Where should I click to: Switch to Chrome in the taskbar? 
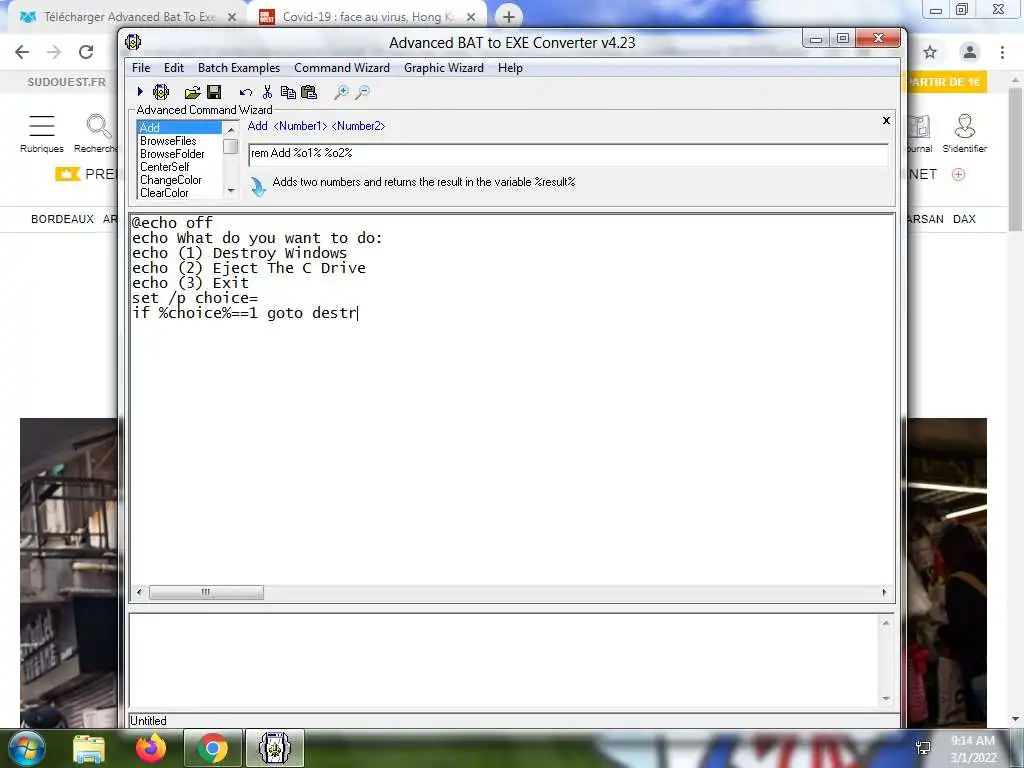click(213, 748)
